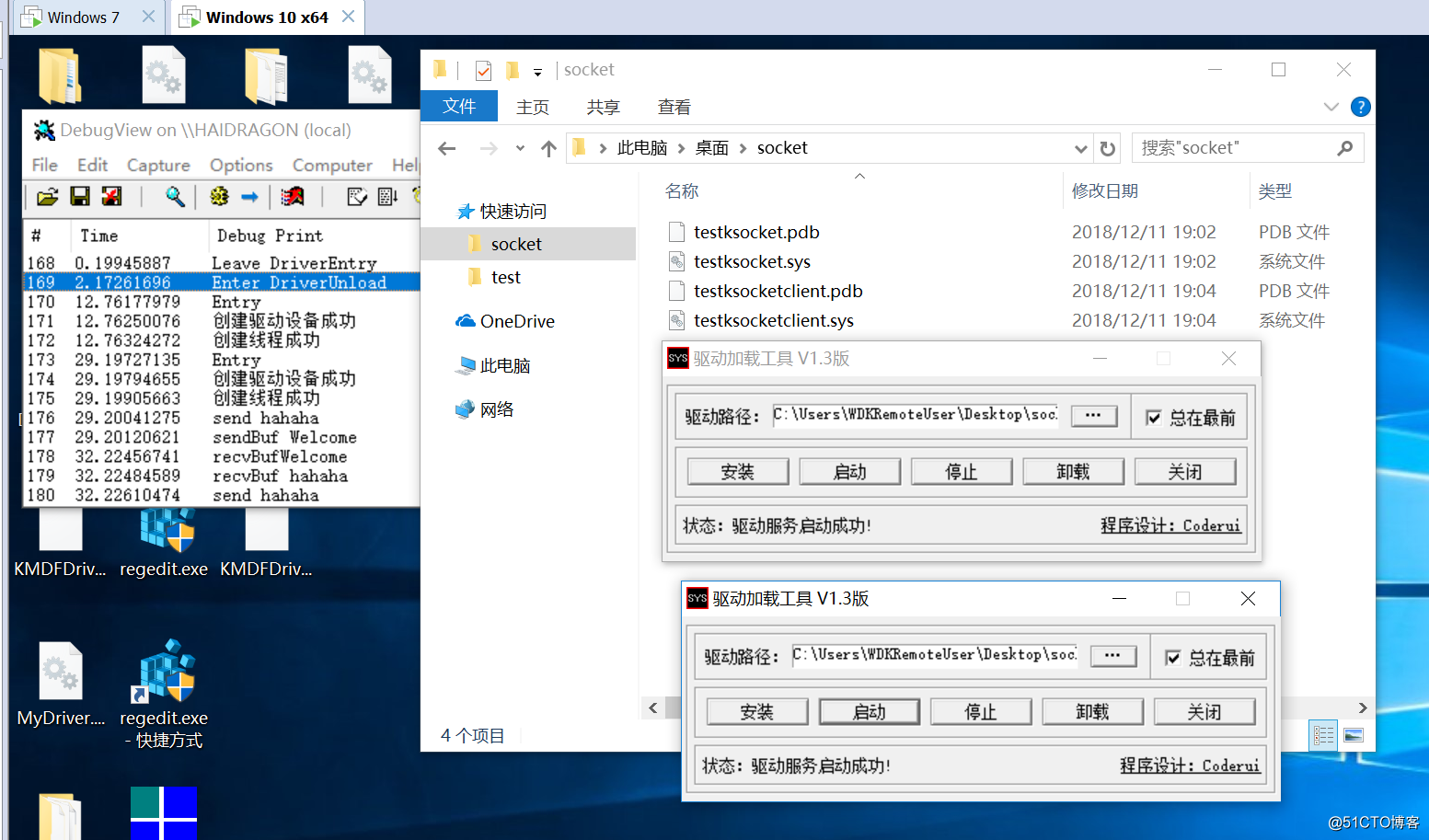Screen dimensions: 1429x840
Task: Click 关闭 in the lower driver loader
Action: click(x=1204, y=712)
